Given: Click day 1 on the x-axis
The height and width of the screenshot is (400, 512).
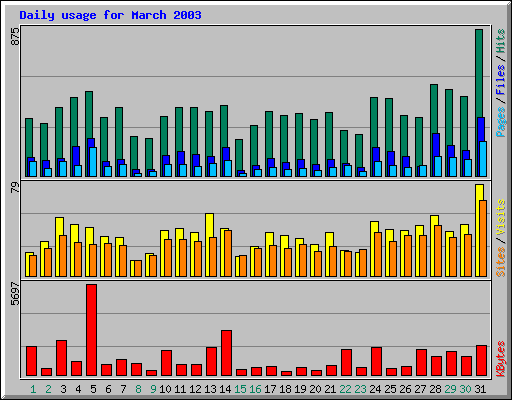Looking at the screenshot, I should 33,389.
